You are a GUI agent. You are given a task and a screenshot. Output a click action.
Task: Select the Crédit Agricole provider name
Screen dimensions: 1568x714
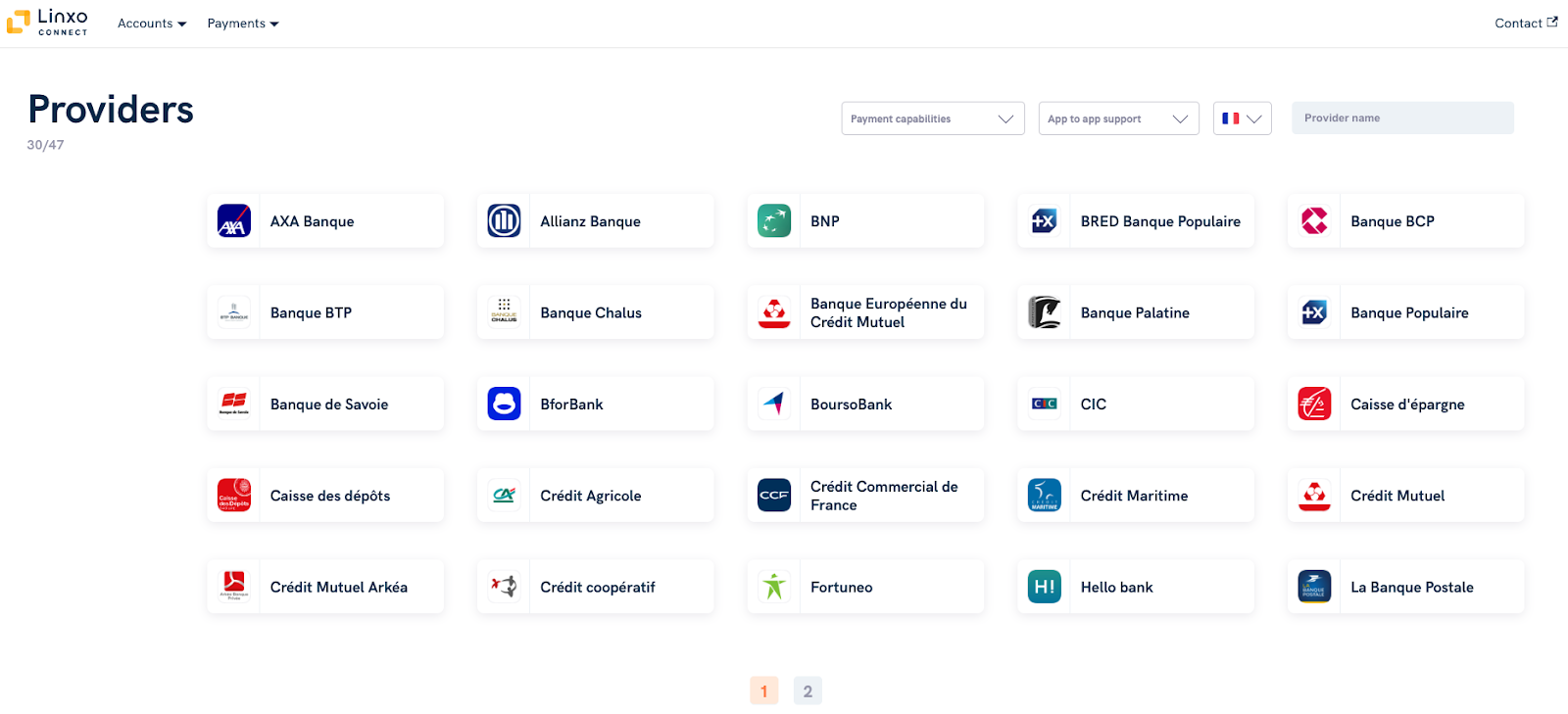pos(591,496)
